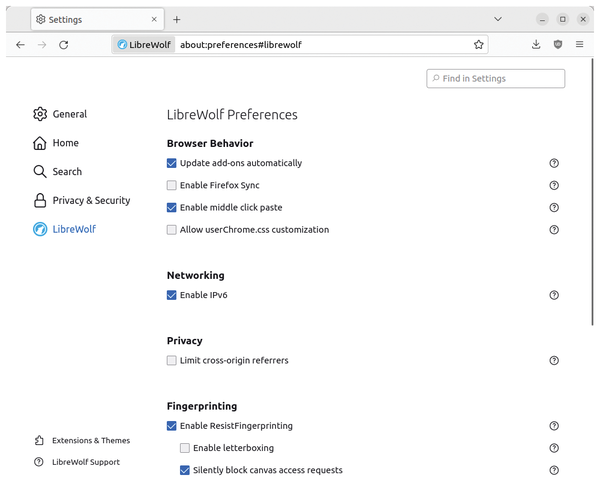Screen dimensions: 600x493
Task: Open a new tab with plus icon
Action: pyautogui.click(x=176, y=20)
